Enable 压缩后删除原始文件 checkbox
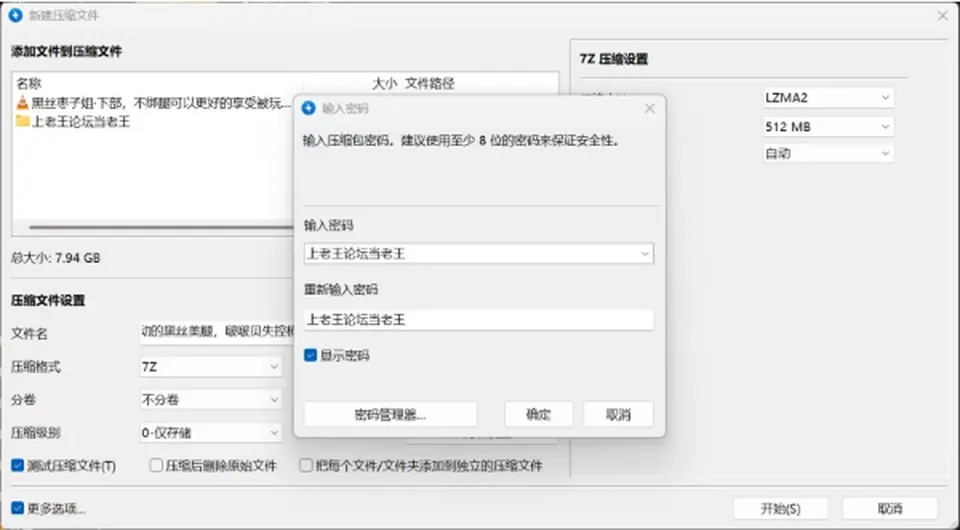The height and width of the screenshot is (530, 960). coord(156,466)
